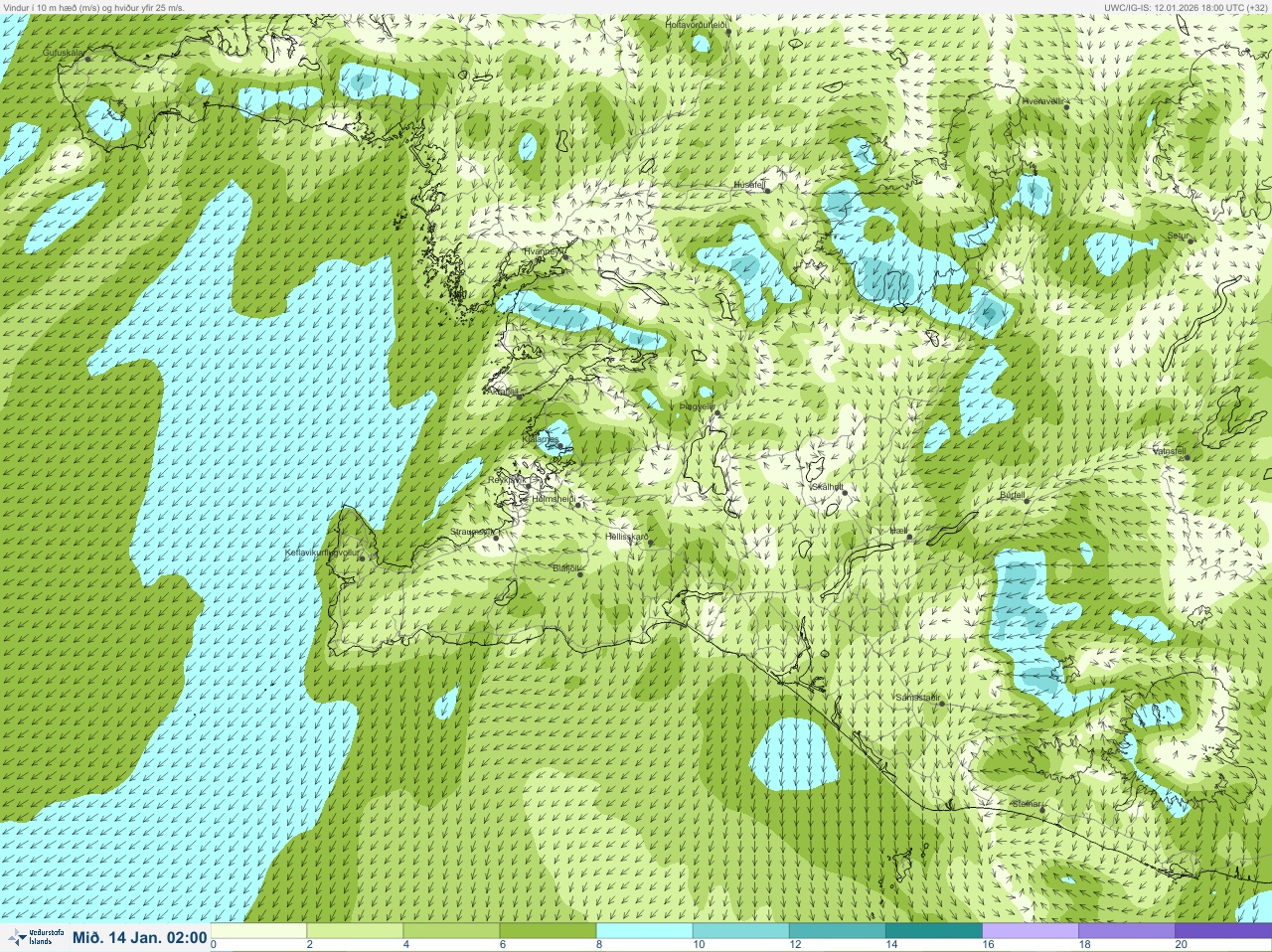The height and width of the screenshot is (952, 1272).
Task: Select the Keflavíkurflugvöllur station dot
Action: point(362,557)
